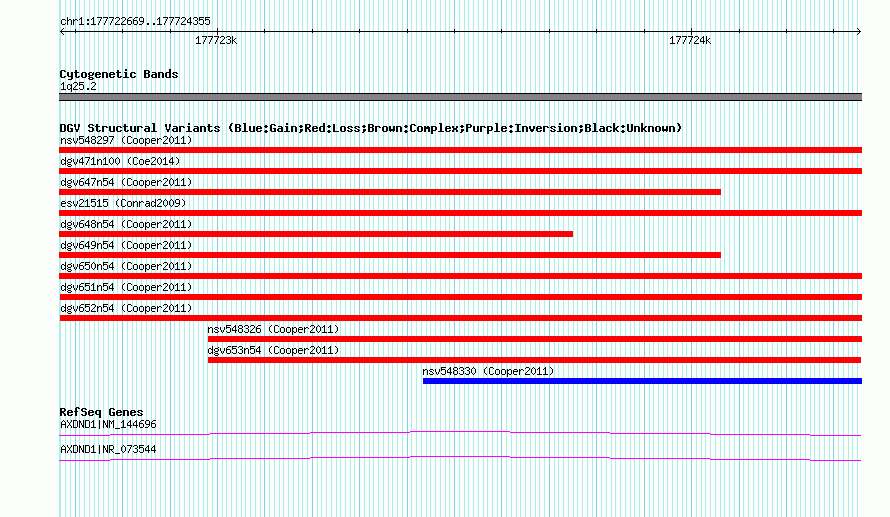Click the dgv652n54 (Cooper2011) label
Image resolution: width=890 pixels, height=517 pixels.
[126, 308]
